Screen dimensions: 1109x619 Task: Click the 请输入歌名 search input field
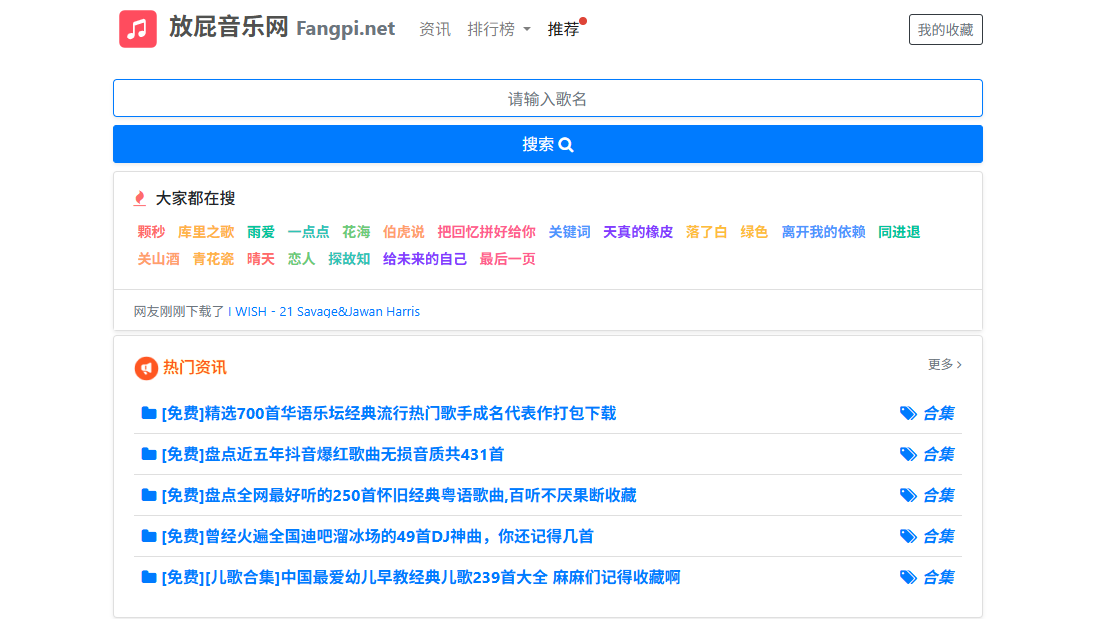click(x=548, y=98)
